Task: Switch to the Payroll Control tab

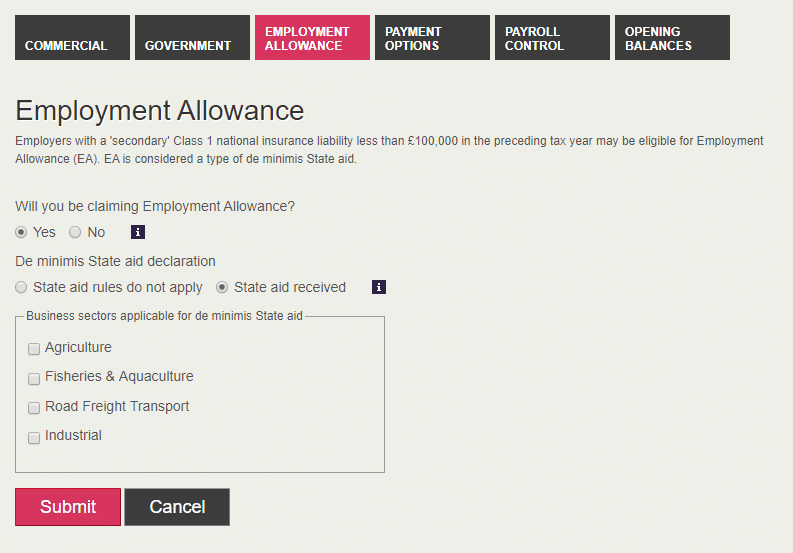Action: tap(552, 38)
